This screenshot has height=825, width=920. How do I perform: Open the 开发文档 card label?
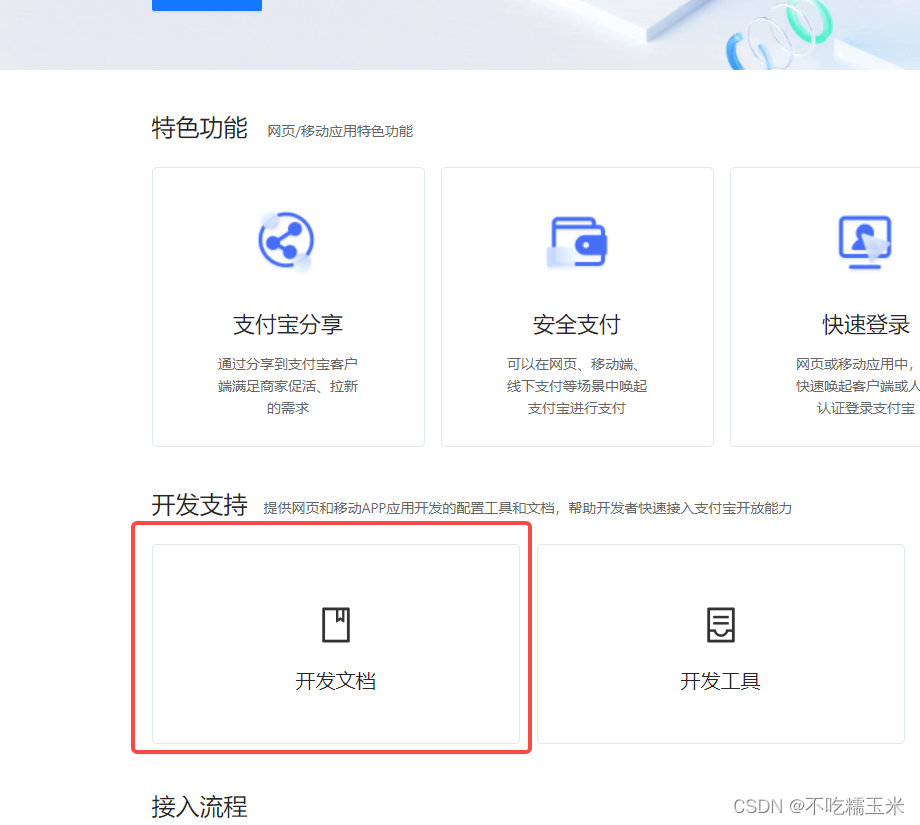pyautogui.click(x=336, y=681)
